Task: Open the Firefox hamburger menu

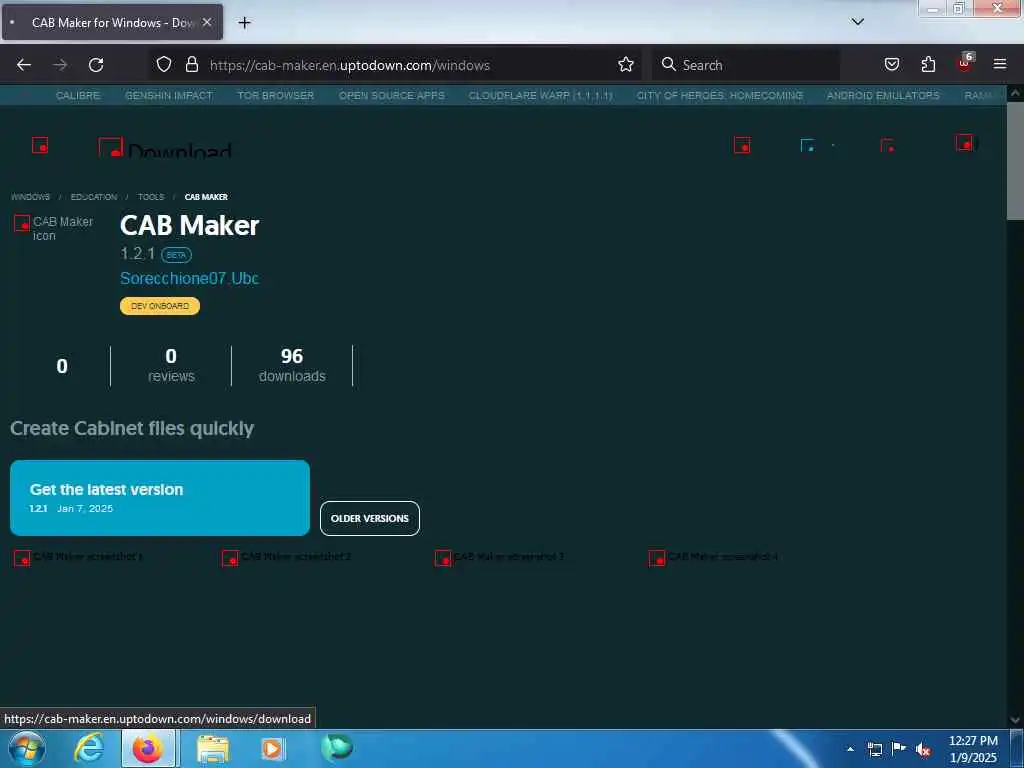Action: pos(1000,64)
